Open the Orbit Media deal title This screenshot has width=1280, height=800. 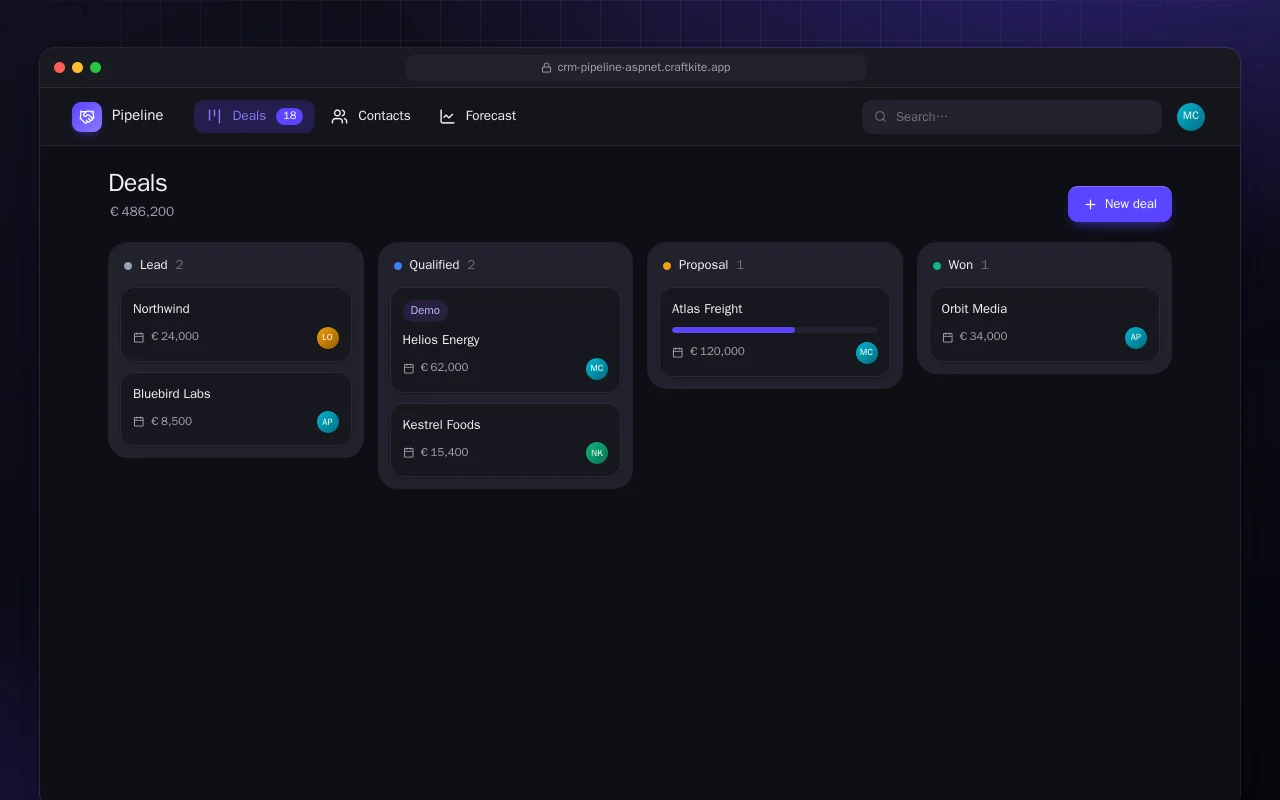(974, 309)
